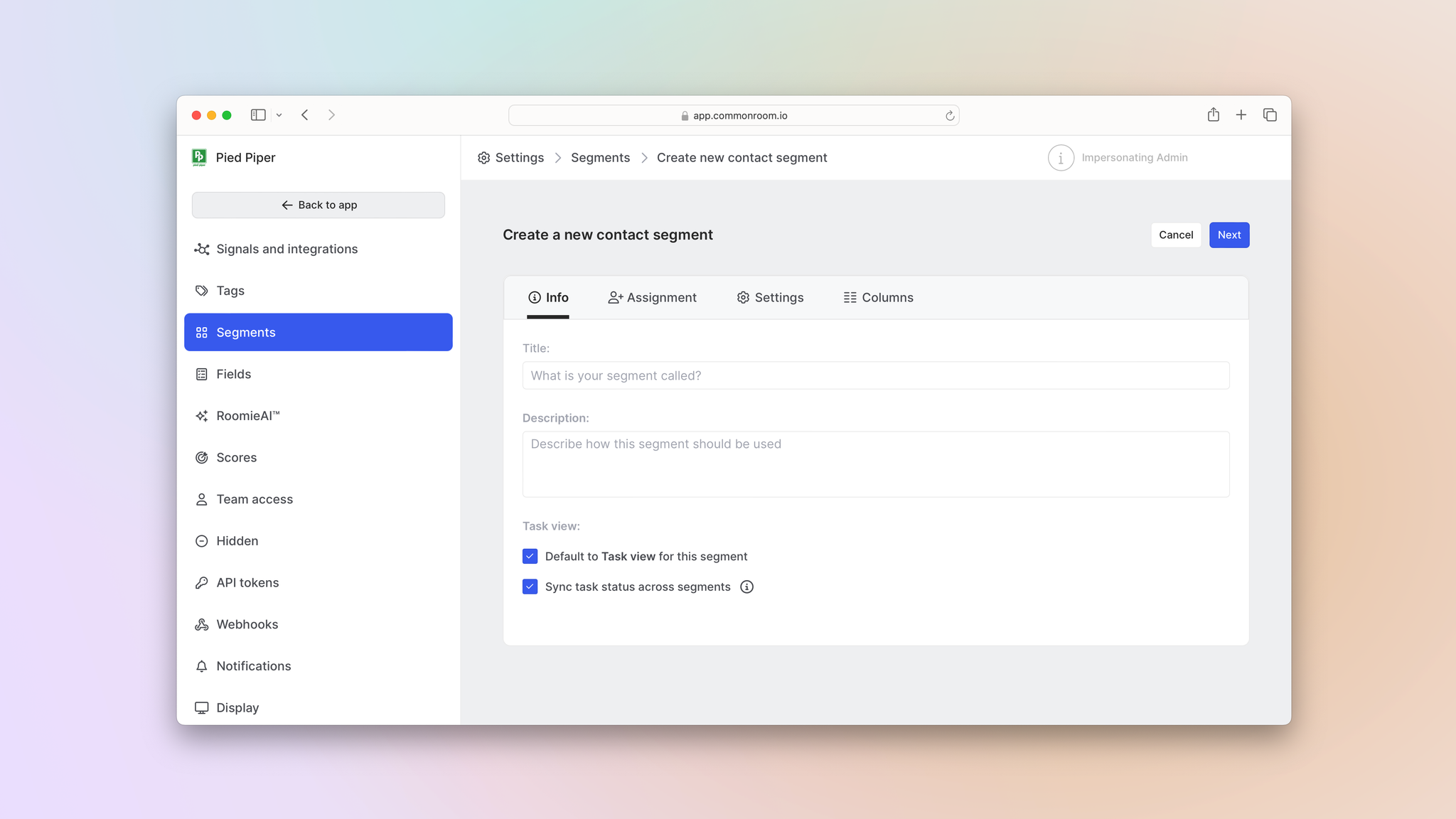The width and height of the screenshot is (1456, 819).
Task: Click the browser reload icon
Action: point(950,116)
